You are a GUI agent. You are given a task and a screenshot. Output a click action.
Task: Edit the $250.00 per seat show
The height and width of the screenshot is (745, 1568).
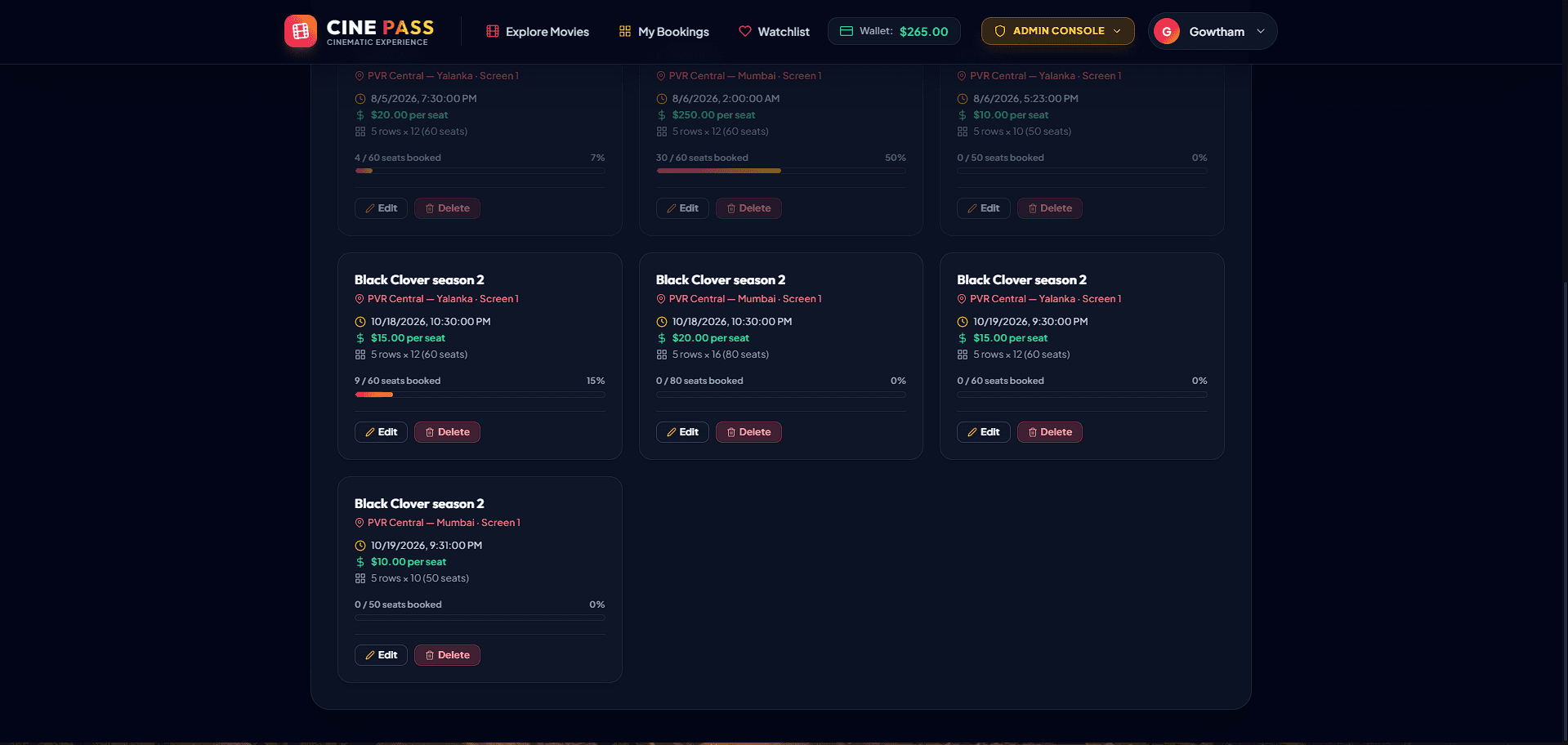682,208
